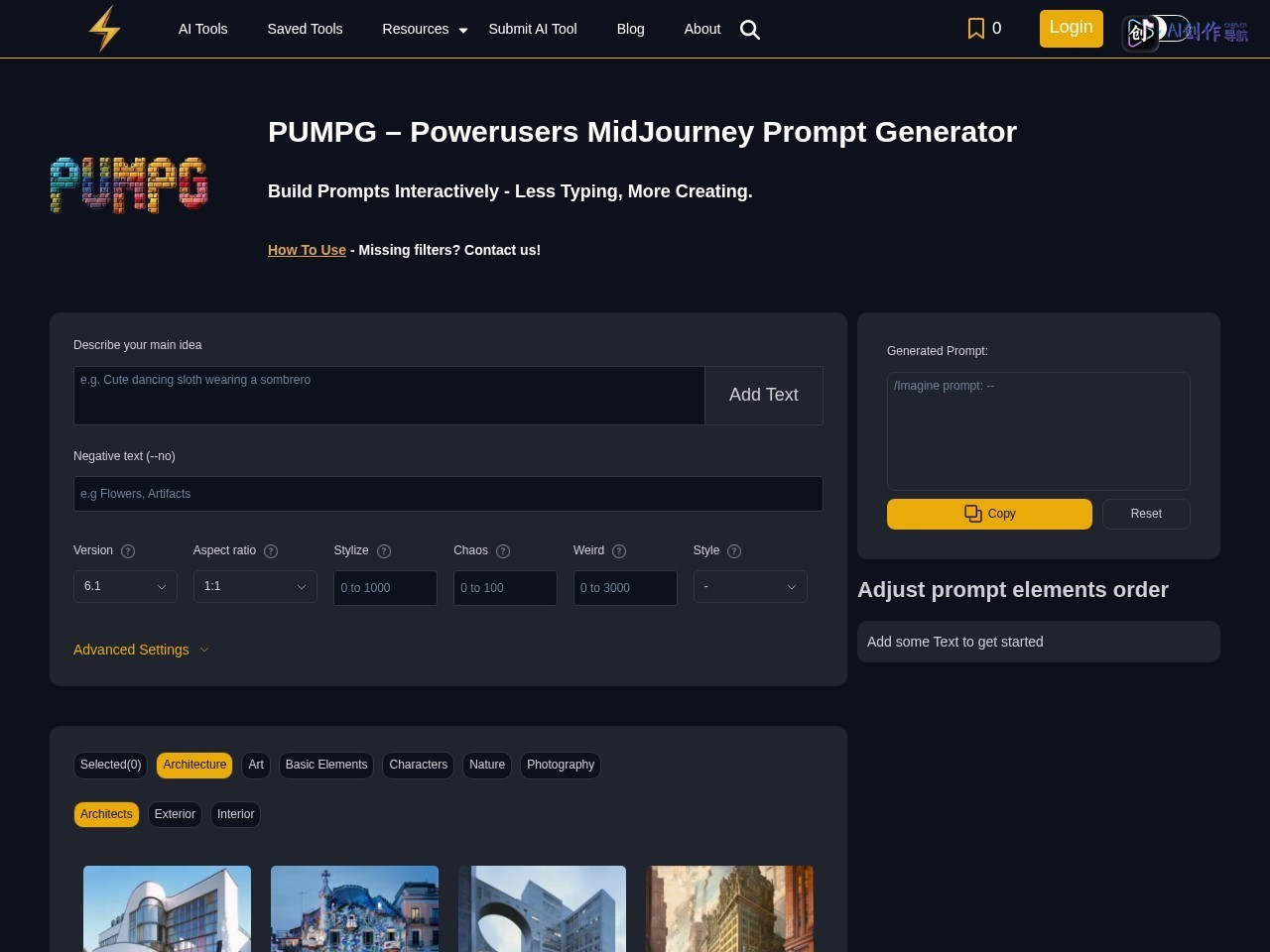This screenshot has width=1270, height=952.
Task: Expand Advanced Settings
Action: pos(141,650)
